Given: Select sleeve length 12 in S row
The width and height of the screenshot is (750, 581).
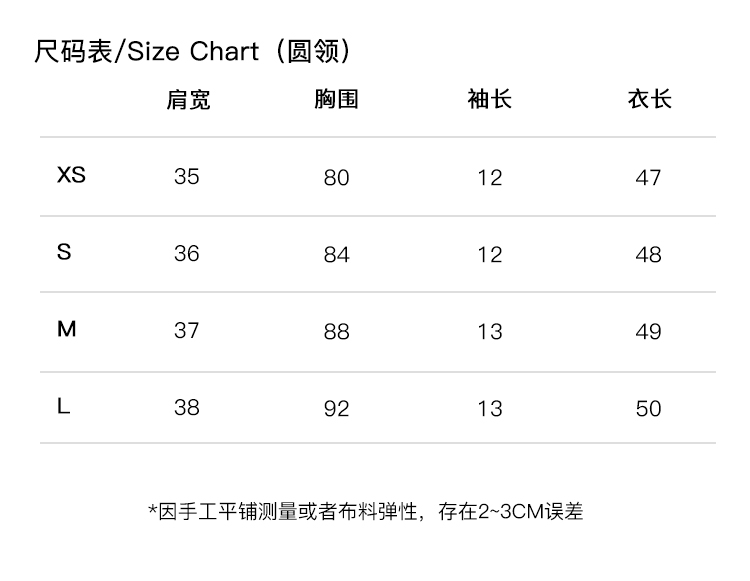Looking at the screenshot, I should click(x=489, y=254).
